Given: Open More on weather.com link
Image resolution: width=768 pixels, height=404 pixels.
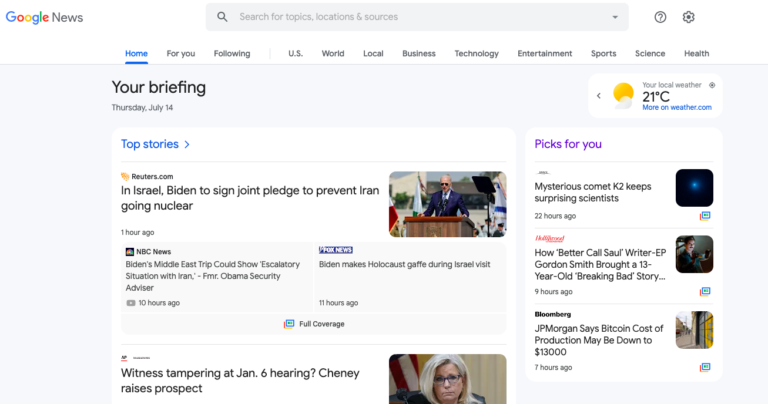Looking at the screenshot, I should point(677,107).
